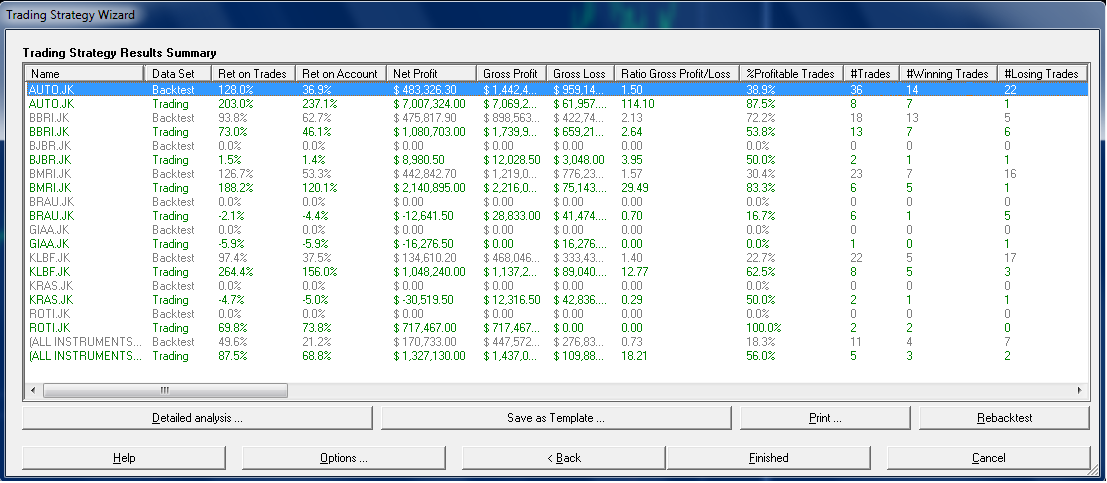Sort by the Gross Profit column header
1107x483 pixels.
(511, 73)
